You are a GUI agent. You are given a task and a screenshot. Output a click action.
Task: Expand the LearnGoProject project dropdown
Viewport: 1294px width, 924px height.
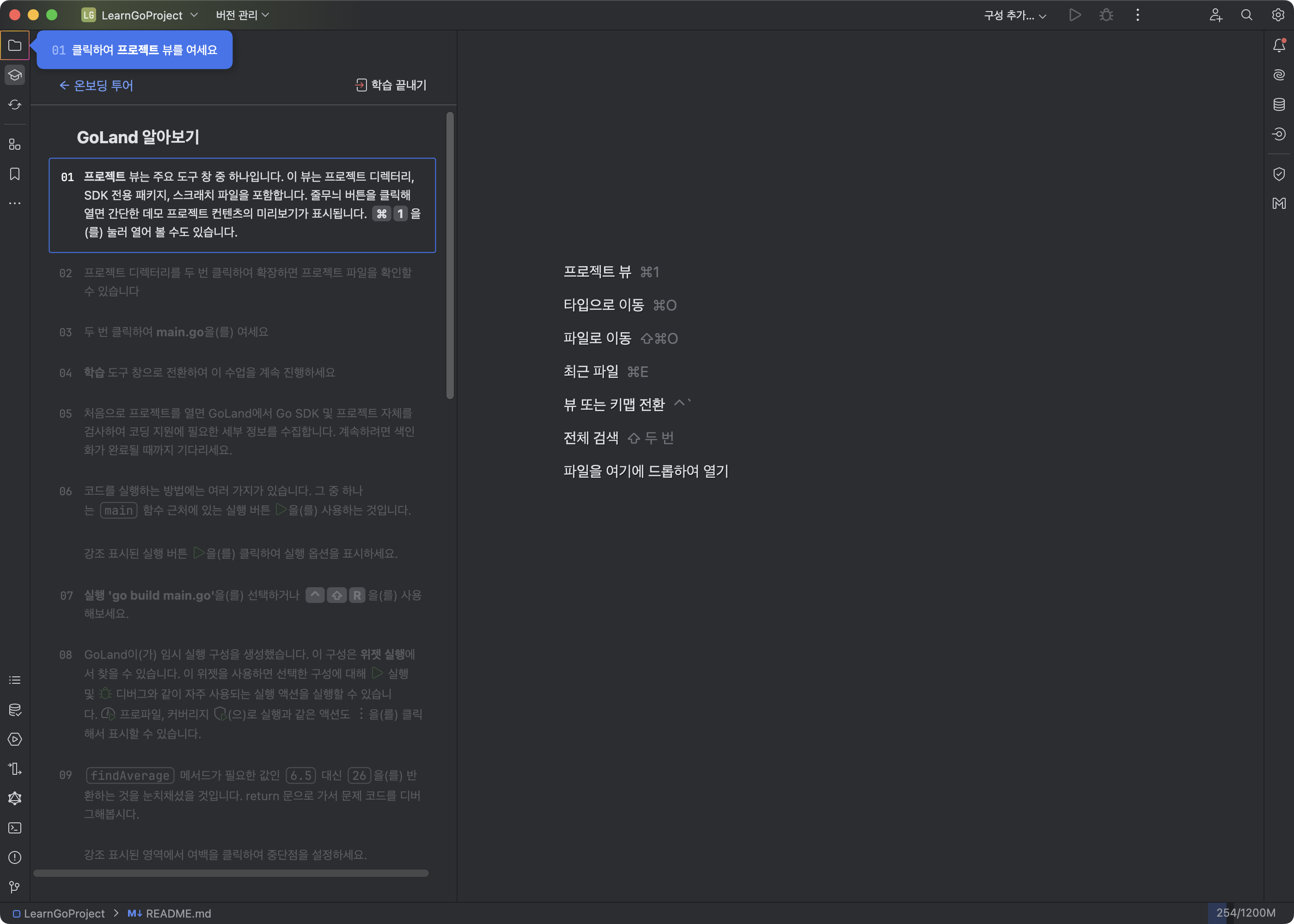[x=140, y=15]
